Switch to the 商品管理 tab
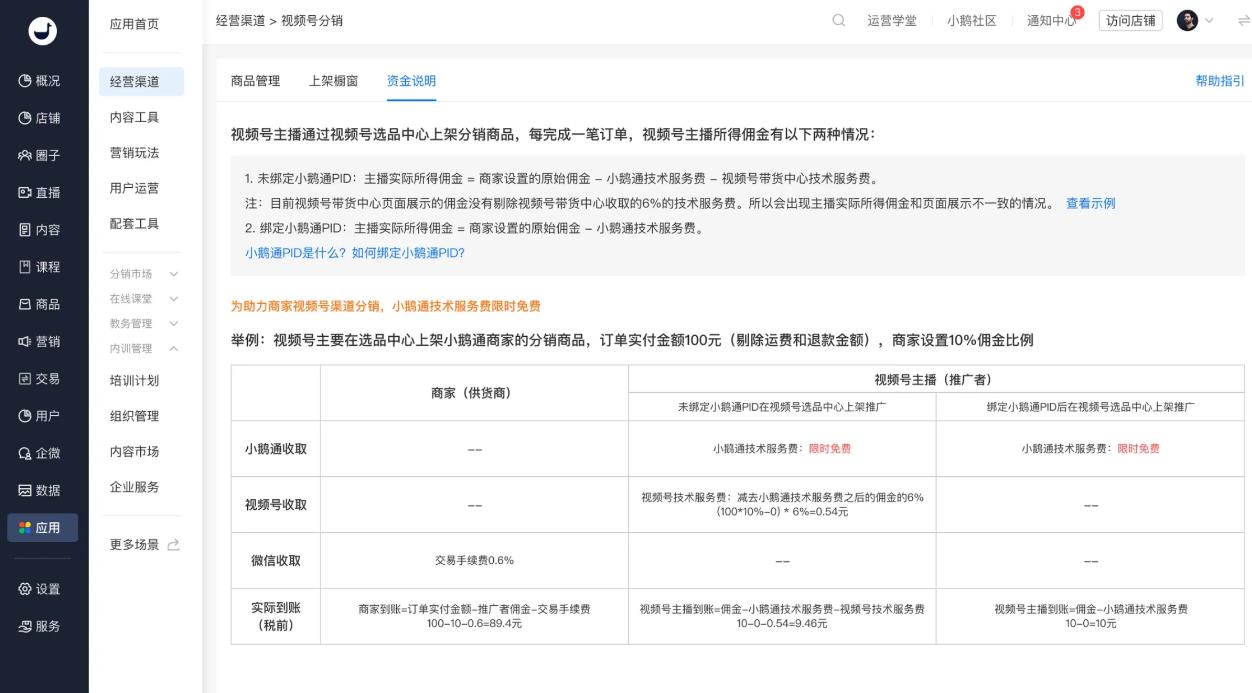Screen dimensions: 1252x693 255,81
